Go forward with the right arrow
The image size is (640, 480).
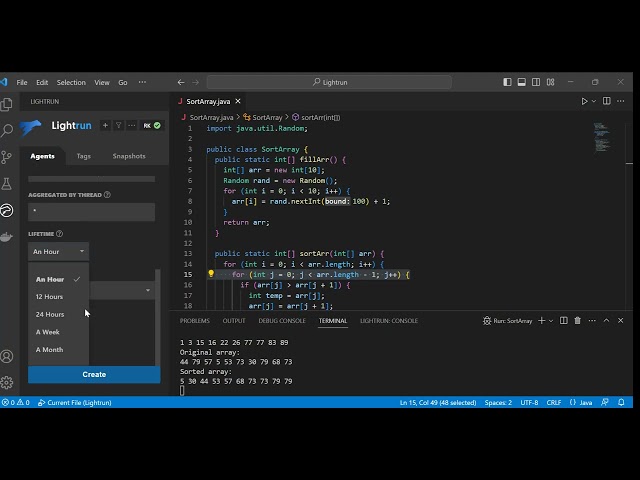point(196,82)
